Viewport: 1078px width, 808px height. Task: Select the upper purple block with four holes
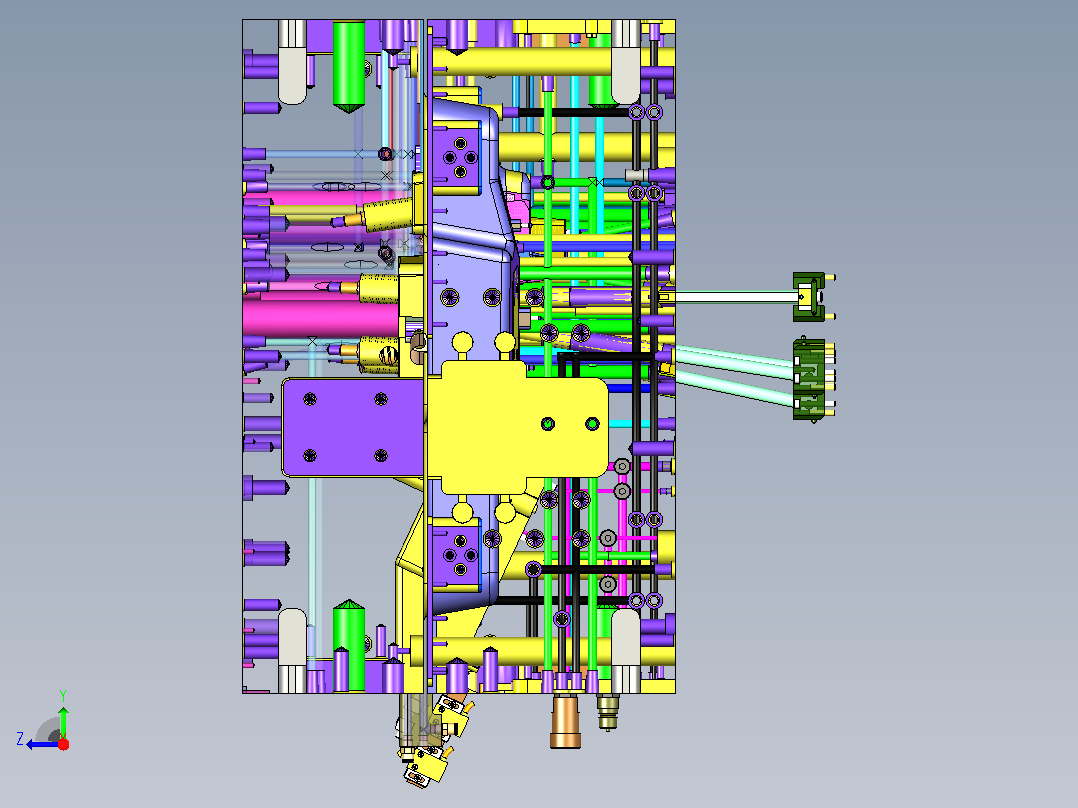coord(456,159)
